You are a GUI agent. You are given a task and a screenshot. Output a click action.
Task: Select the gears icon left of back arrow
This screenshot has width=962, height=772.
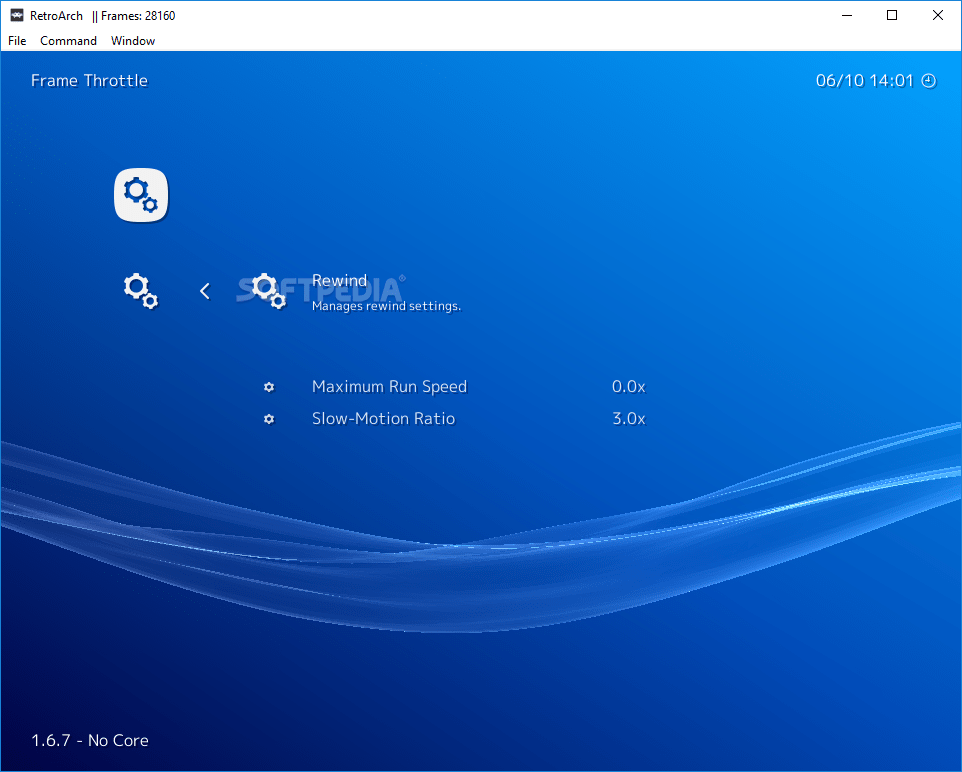pos(141,291)
